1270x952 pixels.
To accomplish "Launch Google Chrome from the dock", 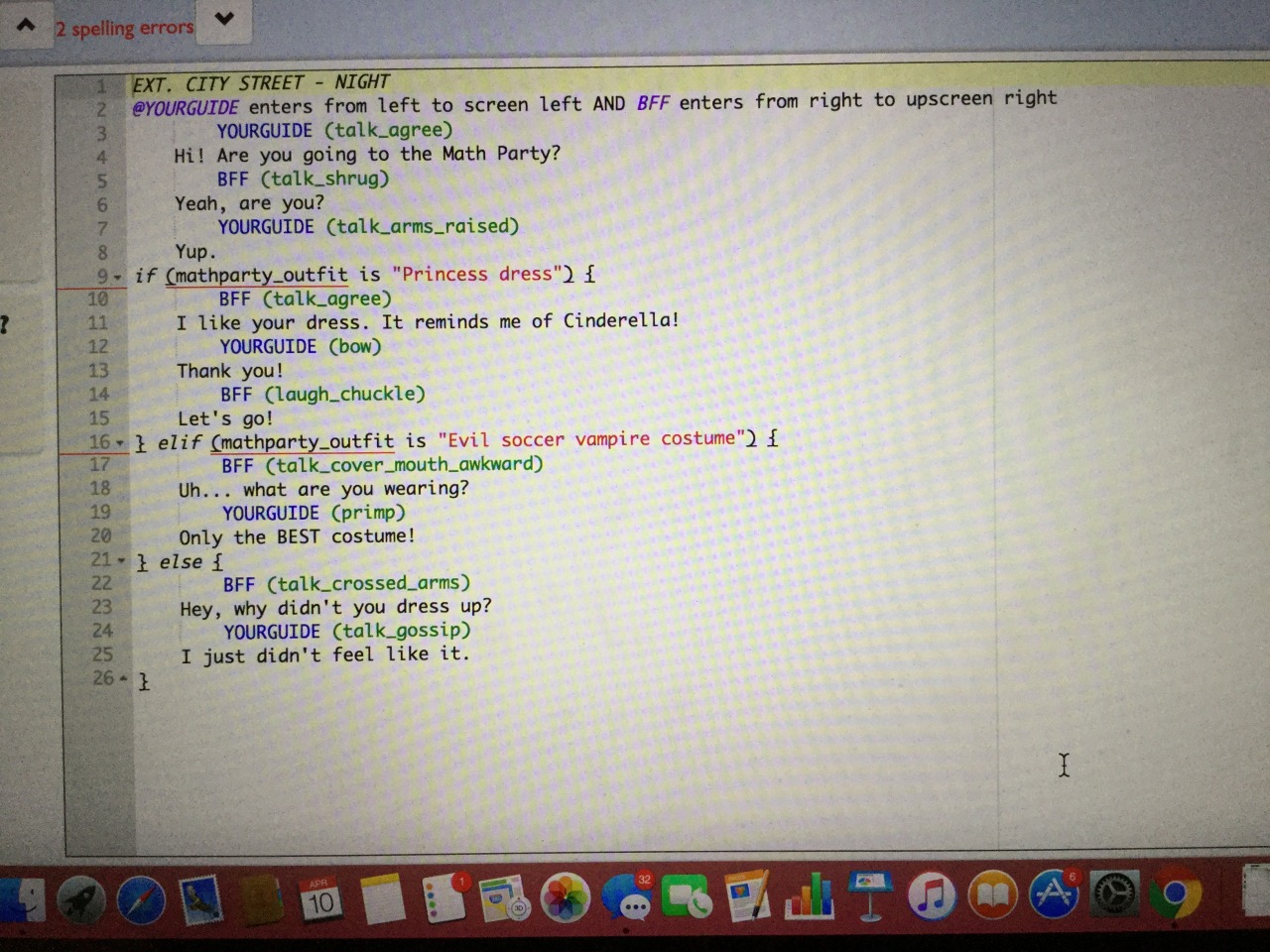I will (x=1175, y=894).
